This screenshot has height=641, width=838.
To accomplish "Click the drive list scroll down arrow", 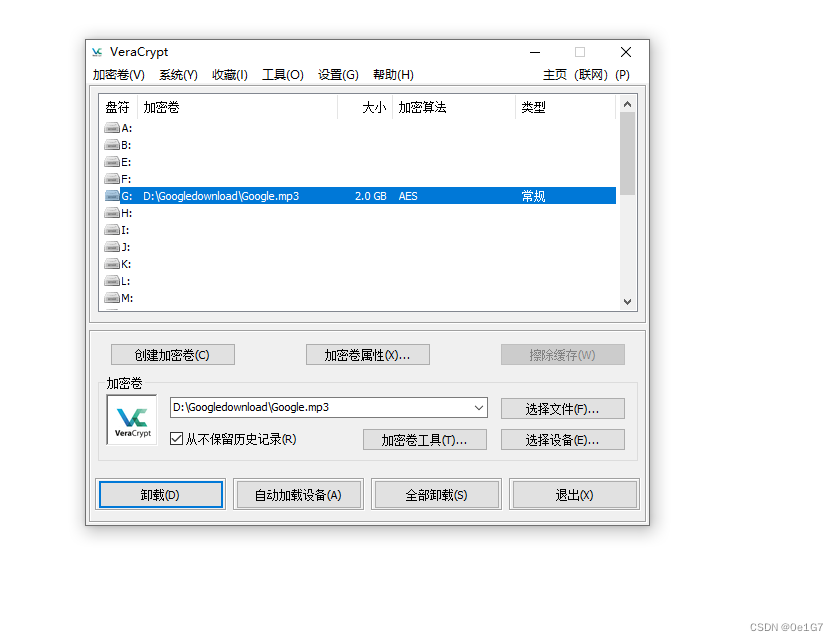I will [627, 302].
